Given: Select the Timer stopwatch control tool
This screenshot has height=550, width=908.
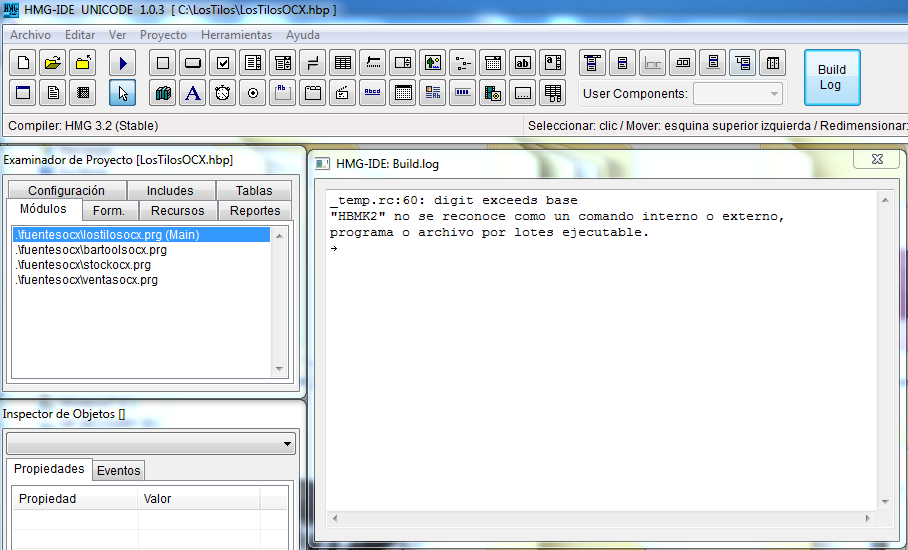Looking at the screenshot, I should tap(223, 93).
